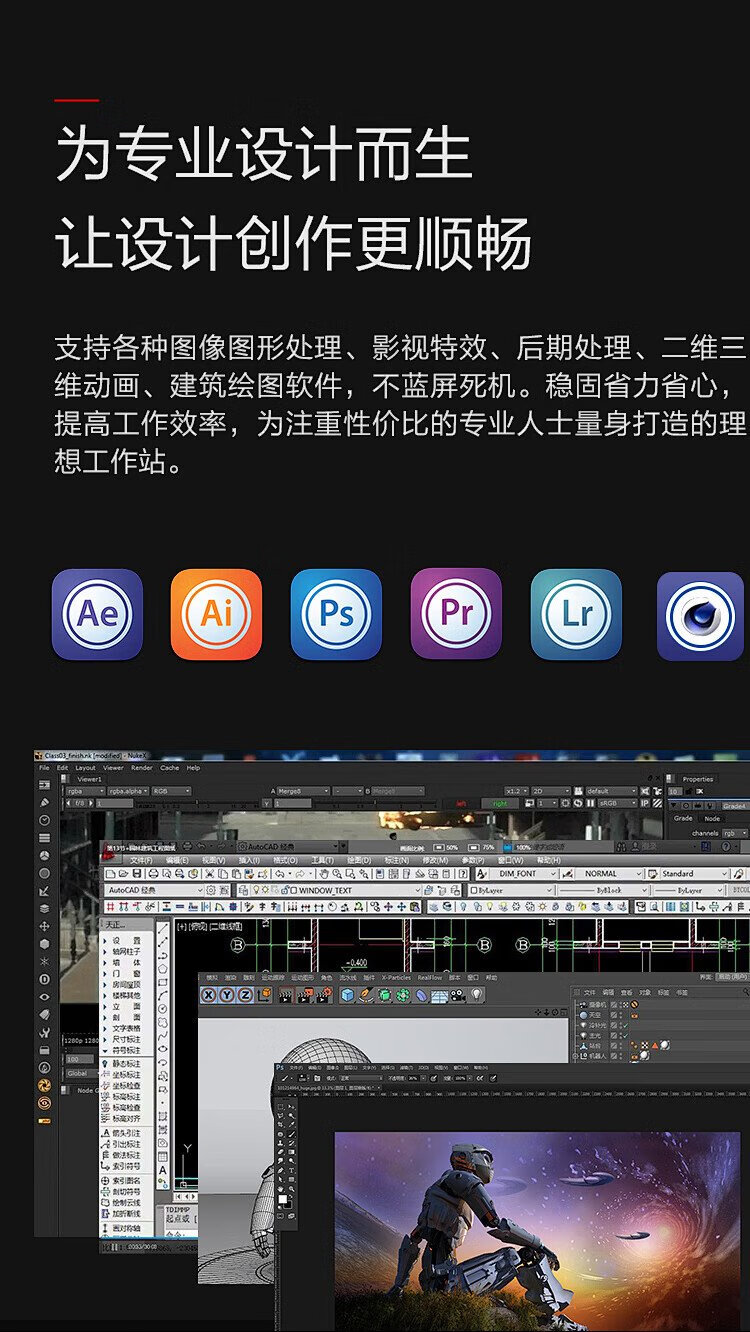
Task: Click the light bulb icon in Cinema 4D toolbar
Action: [x=477, y=995]
